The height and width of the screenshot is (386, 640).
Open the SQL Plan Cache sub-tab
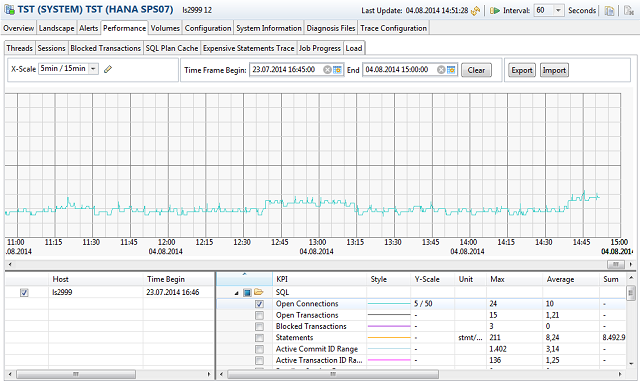(x=172, y=48)
